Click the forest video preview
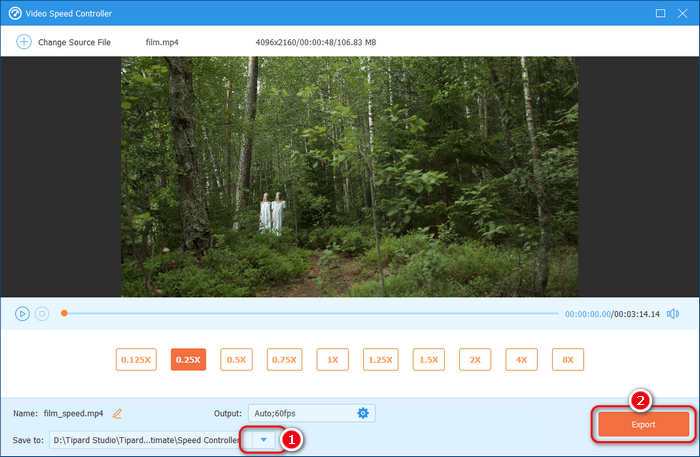Image resolution: width=700 pixels, height=457 pixels. coord(350,176)
